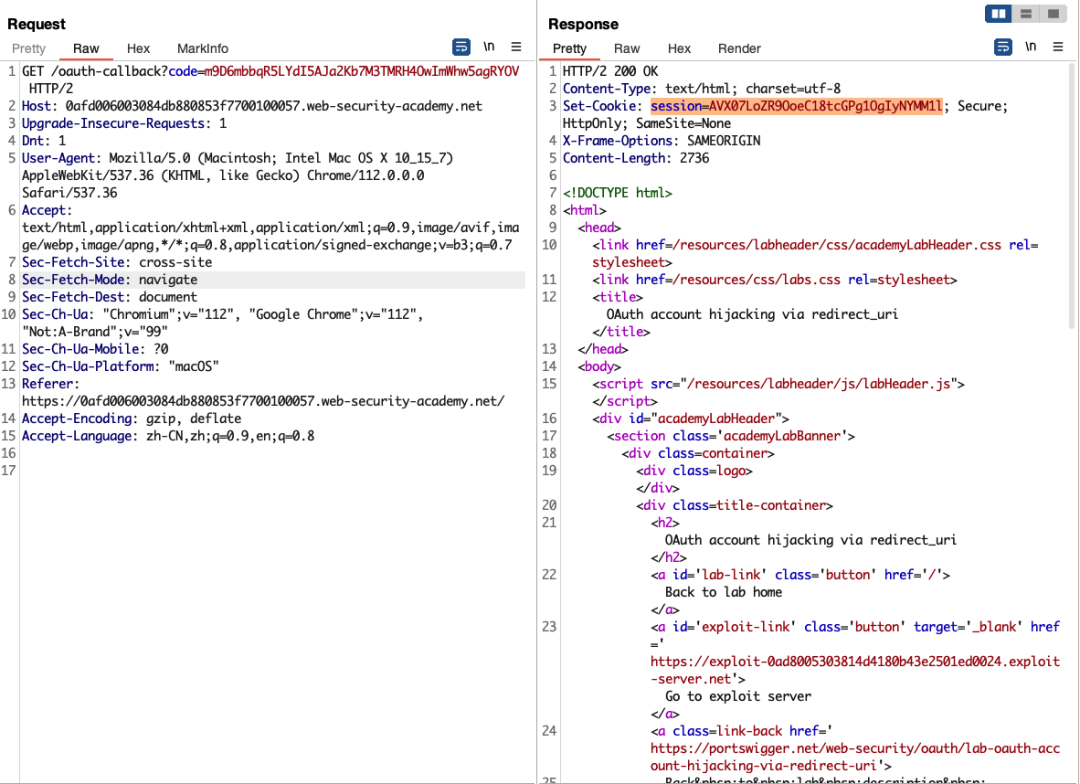
Task: Click the Sec-Fetch-Site: cross-site line
Action: coord(117,262)
